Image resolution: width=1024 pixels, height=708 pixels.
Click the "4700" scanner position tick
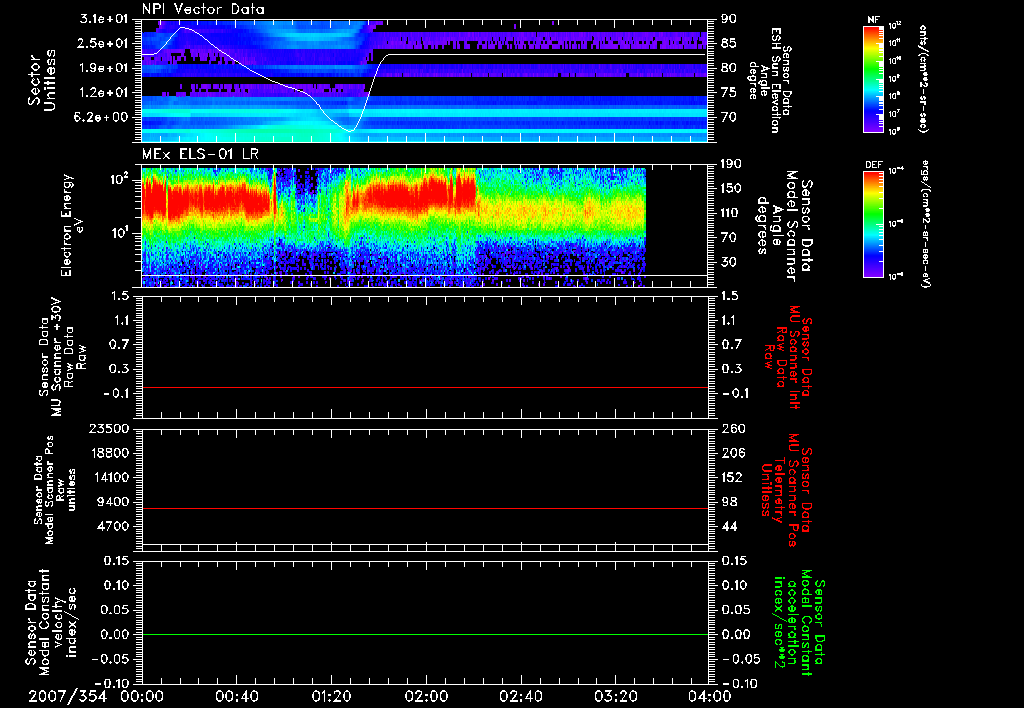(x=114, y=526)
